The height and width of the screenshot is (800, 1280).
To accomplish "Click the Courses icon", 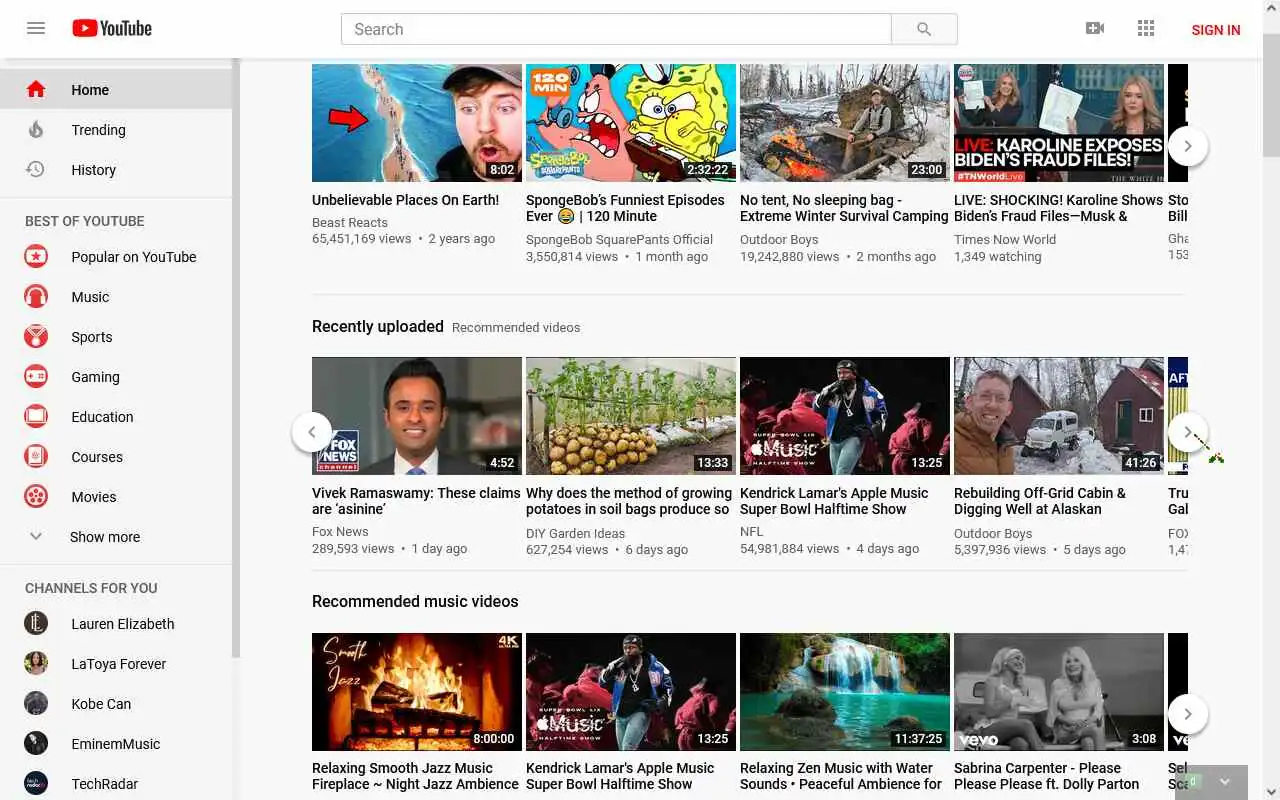I will pyautogui.click(x=36, y=457).
